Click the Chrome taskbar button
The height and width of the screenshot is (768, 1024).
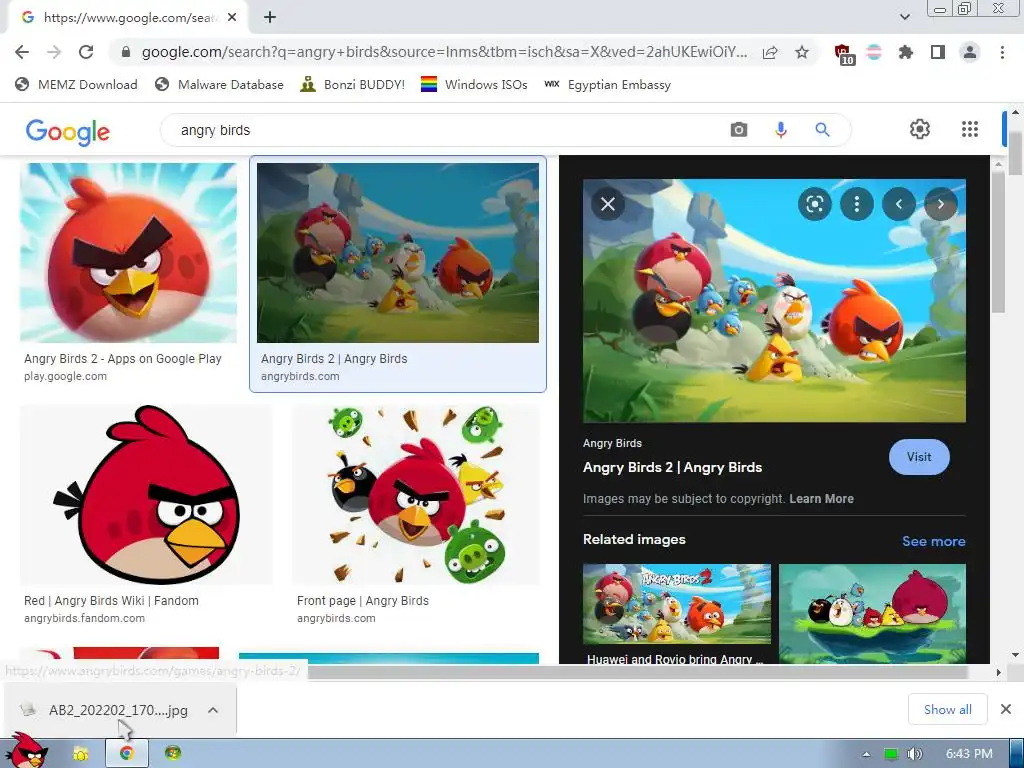click(127, 753)
